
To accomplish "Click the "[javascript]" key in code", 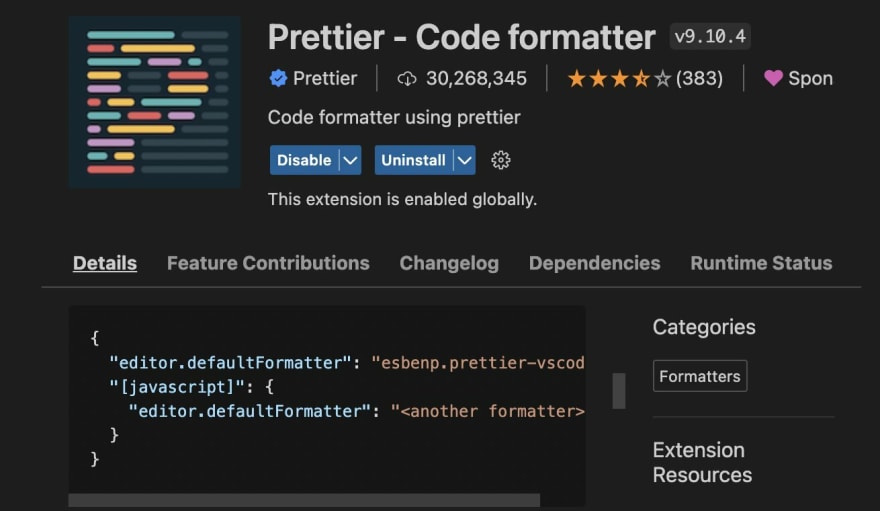I will (177, 387).
